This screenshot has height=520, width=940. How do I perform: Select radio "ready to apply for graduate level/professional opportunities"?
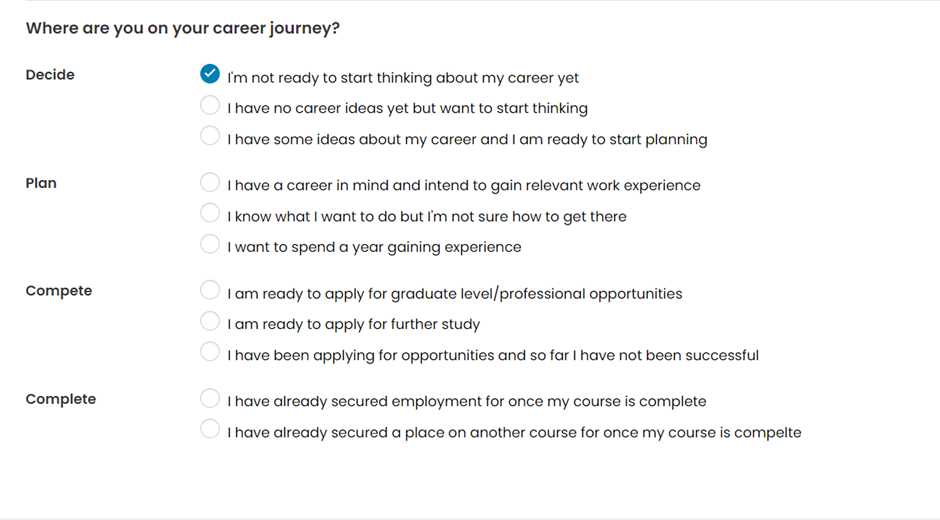tap(210, 291)
